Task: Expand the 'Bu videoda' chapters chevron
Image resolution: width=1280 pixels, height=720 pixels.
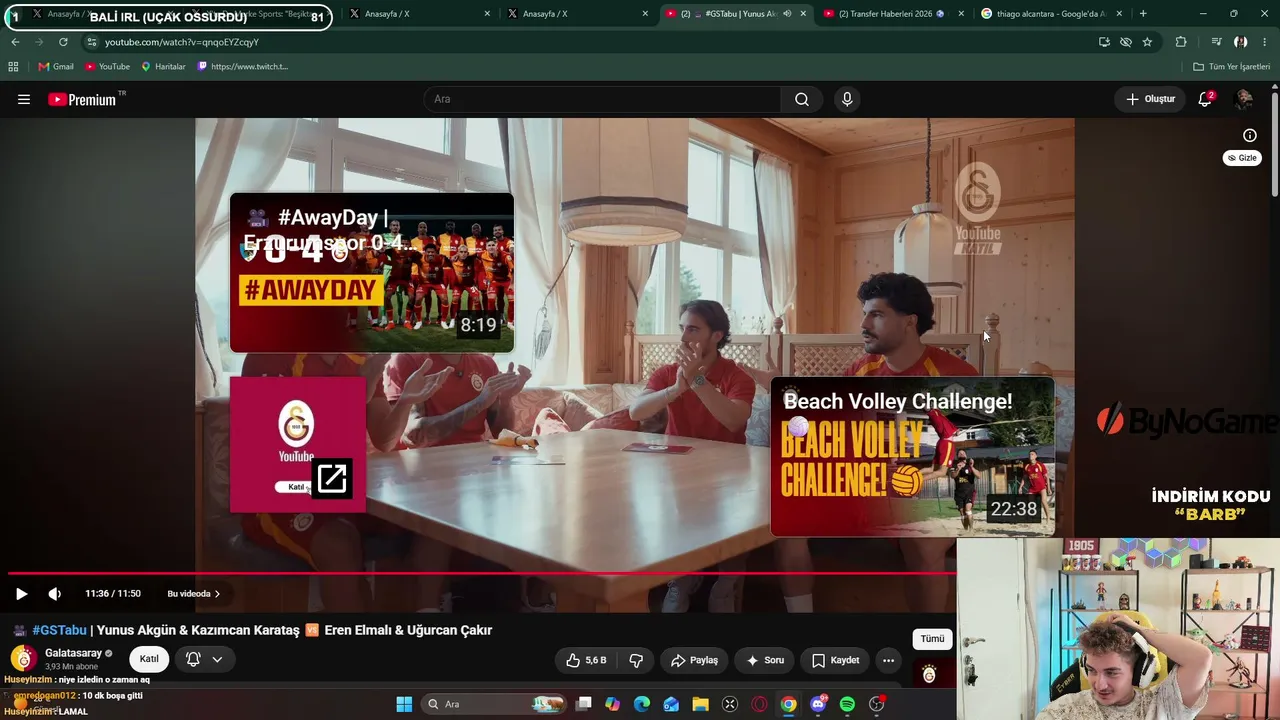Action: tap(217, 594)
